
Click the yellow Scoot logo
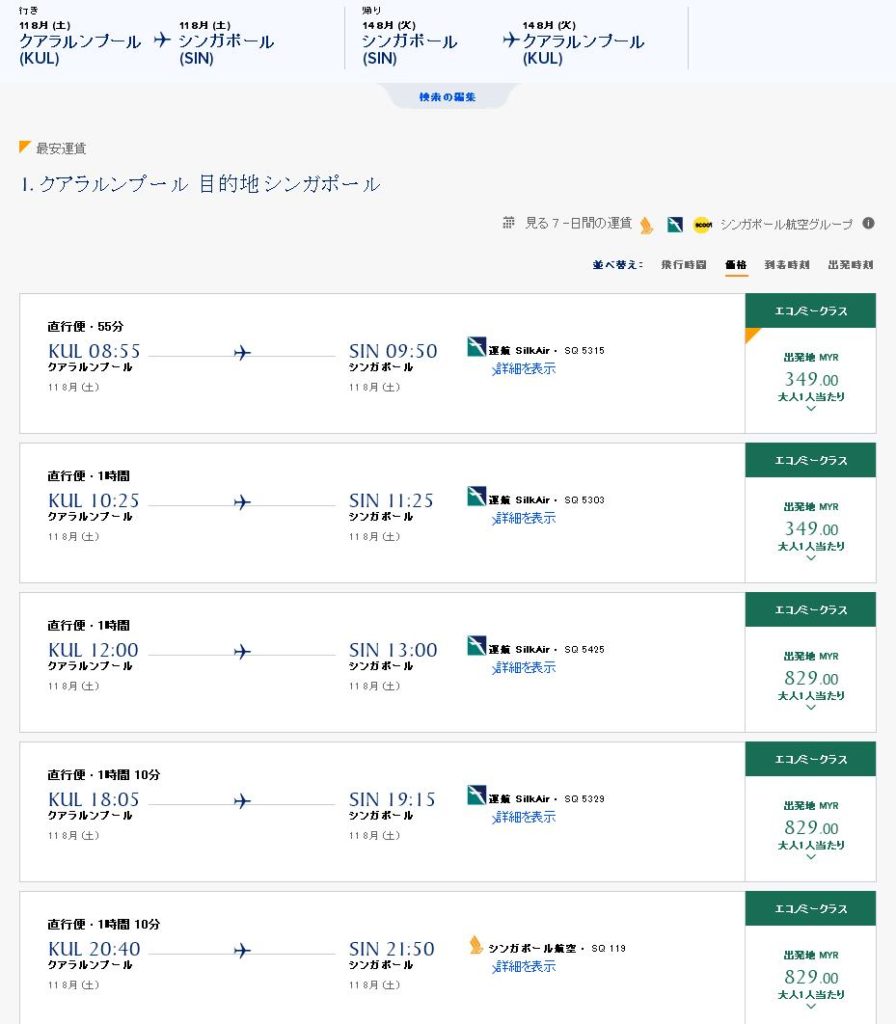[703, 225]
